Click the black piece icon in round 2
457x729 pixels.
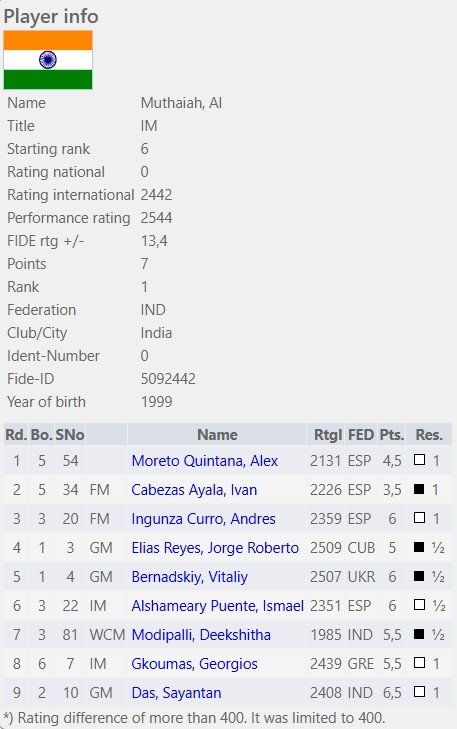point(419,489)
